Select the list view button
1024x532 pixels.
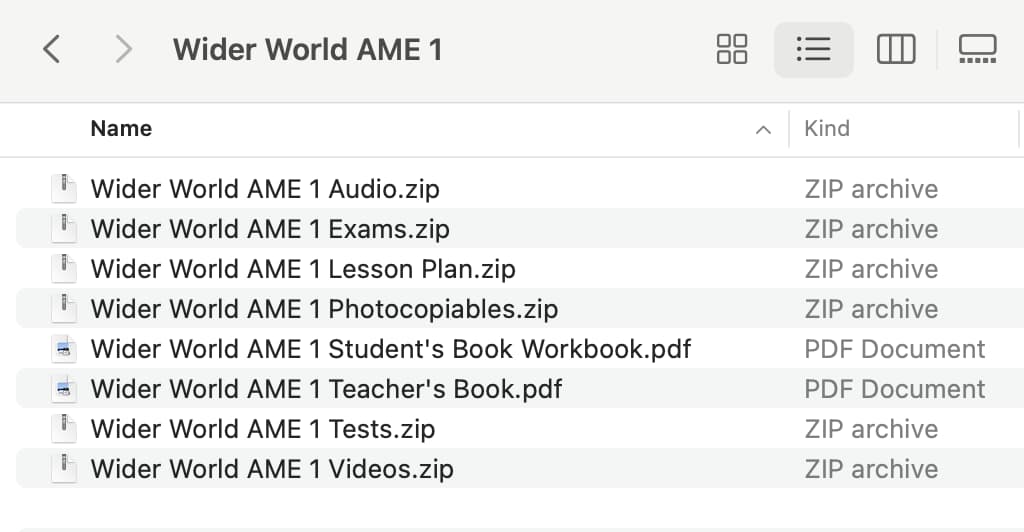click(814, 49)
